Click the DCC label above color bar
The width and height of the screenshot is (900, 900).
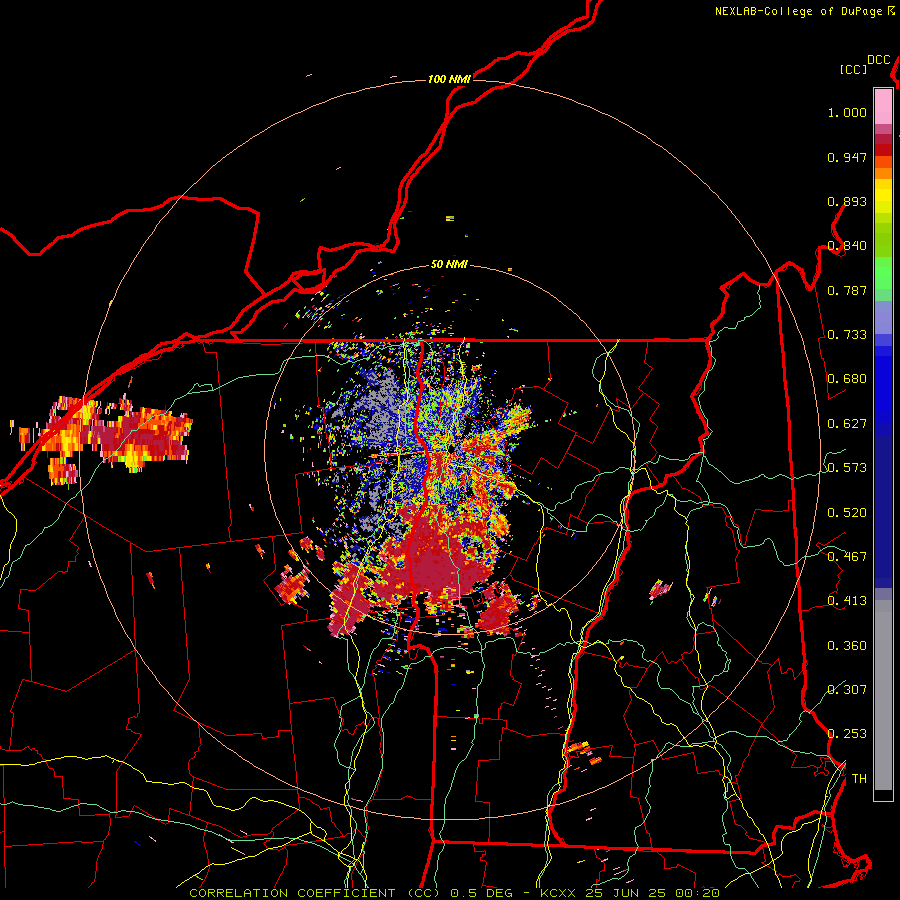click(879, 59)
